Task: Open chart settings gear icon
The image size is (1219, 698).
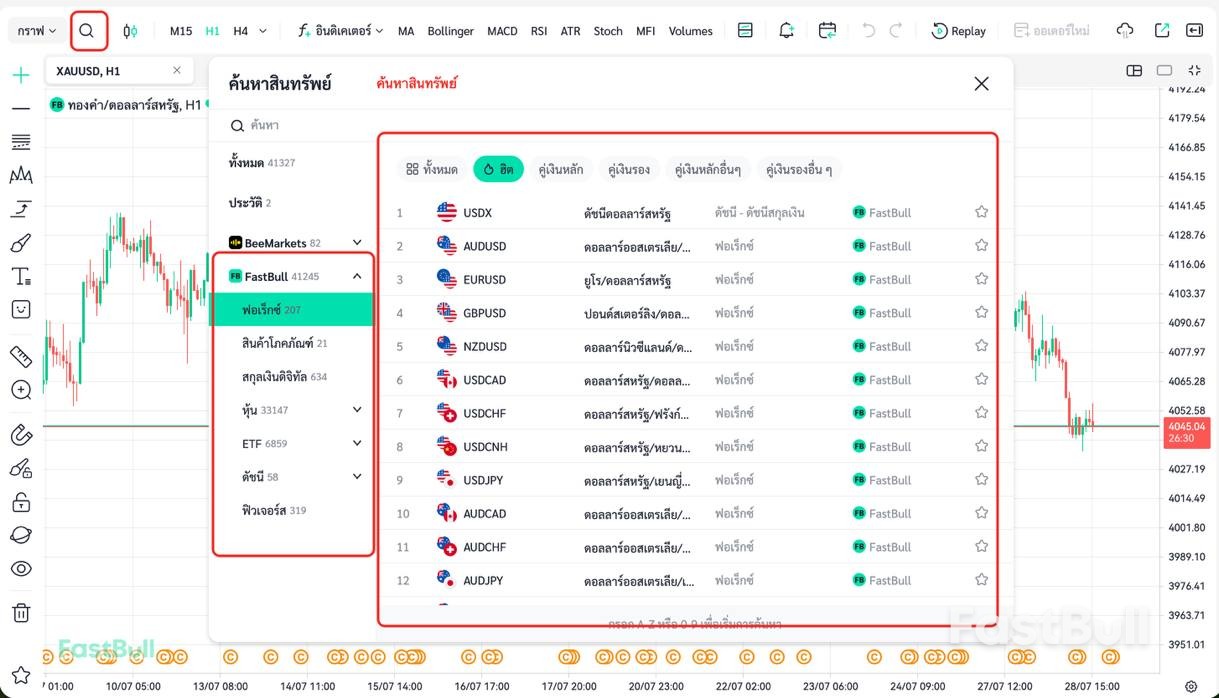Action: tap(1191, 687)
